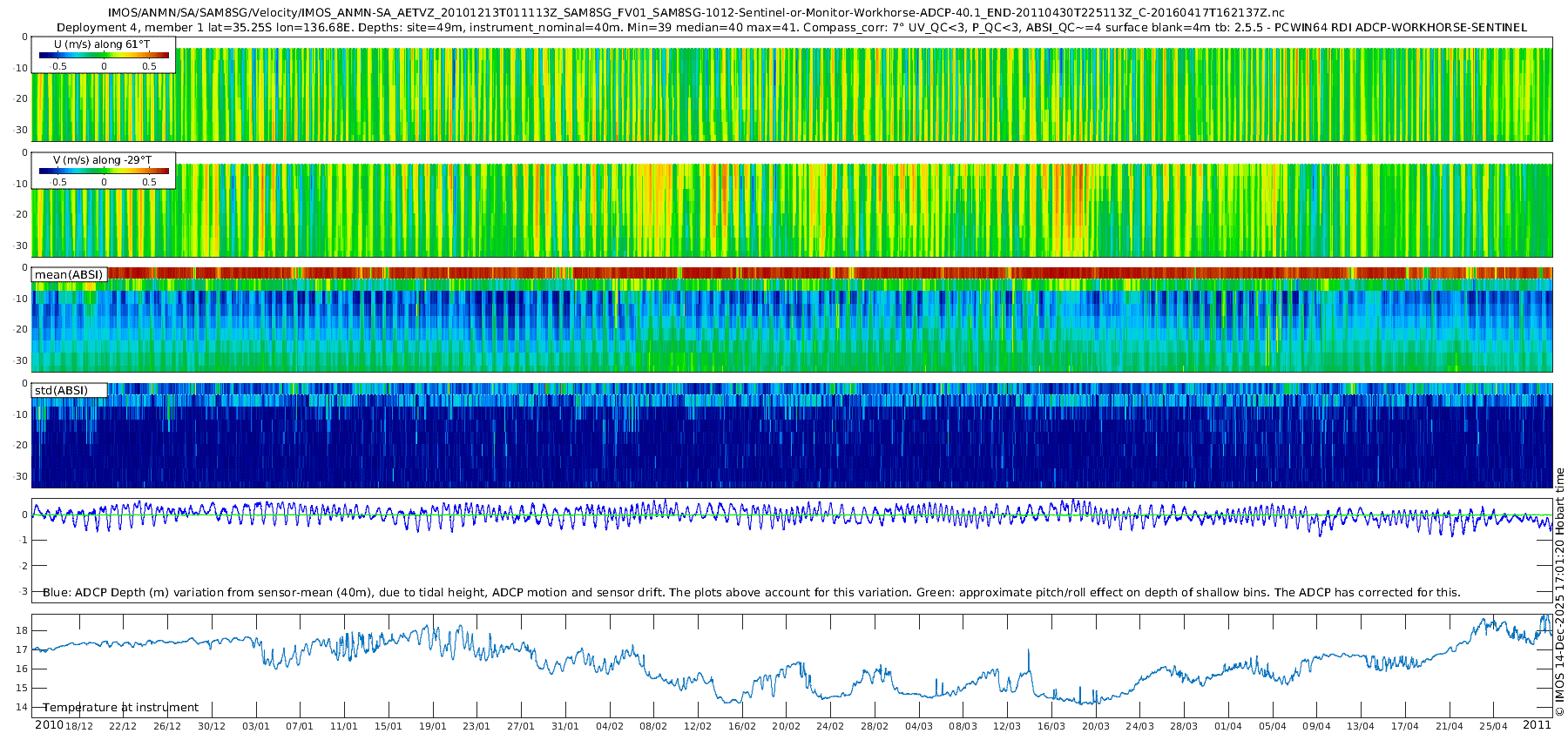Screen dimensions: 1568x740
Task: Click the 2010 year label on the time axis
Action: pyautogui.click(x=49, y=725)
